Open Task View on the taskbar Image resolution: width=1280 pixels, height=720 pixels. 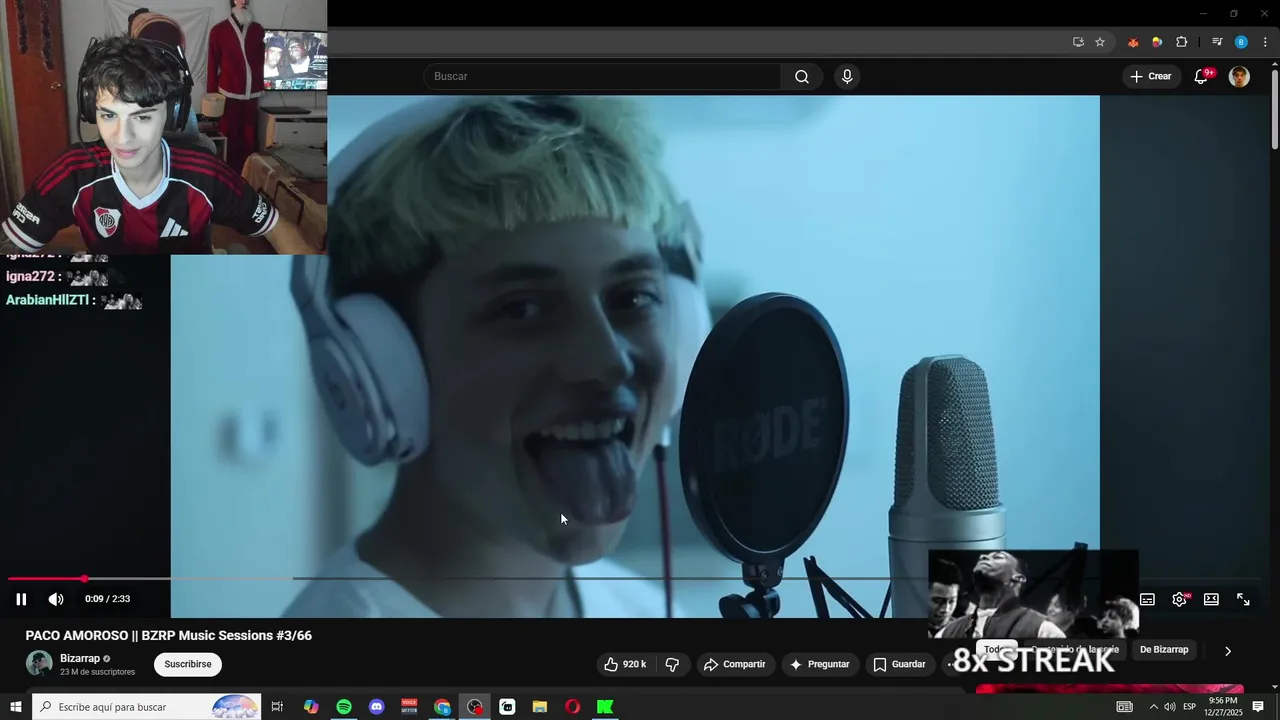tap(277, 707)
